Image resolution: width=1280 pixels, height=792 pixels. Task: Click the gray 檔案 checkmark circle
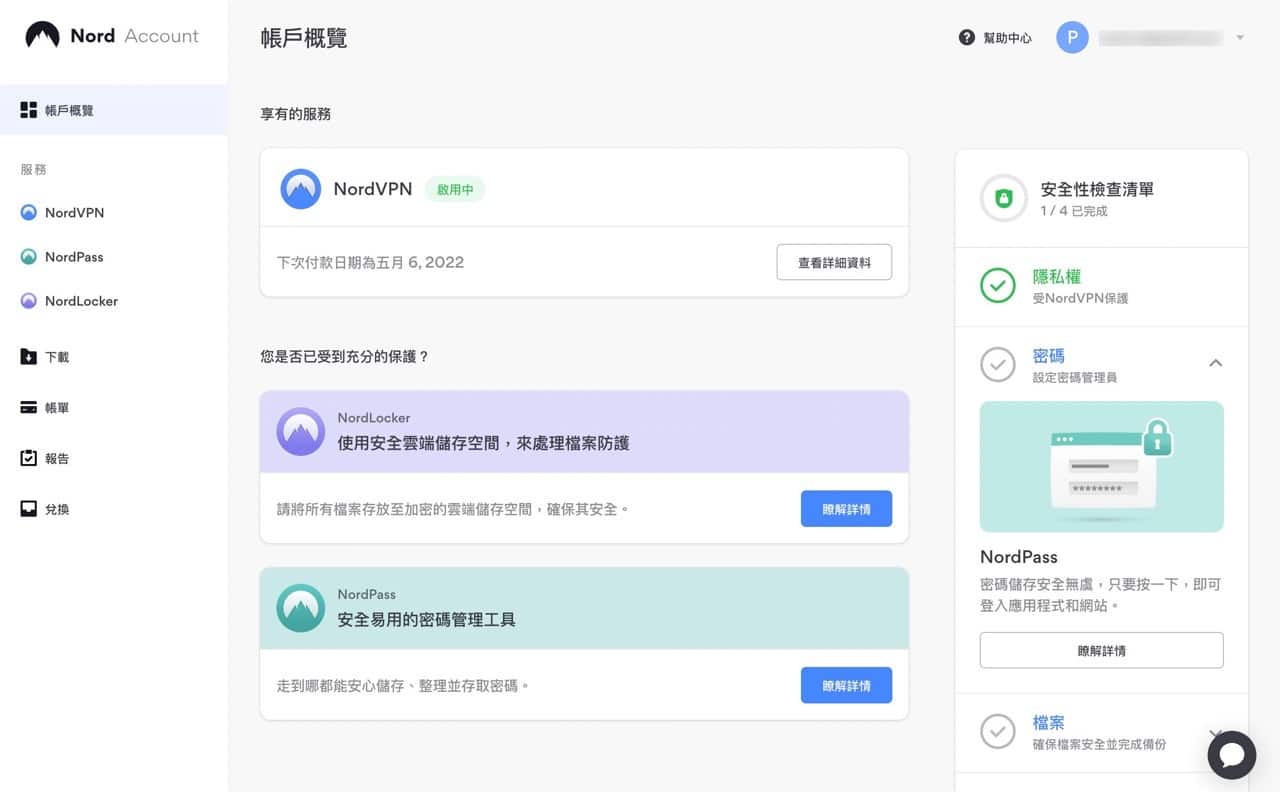click(x=997, y=732)
